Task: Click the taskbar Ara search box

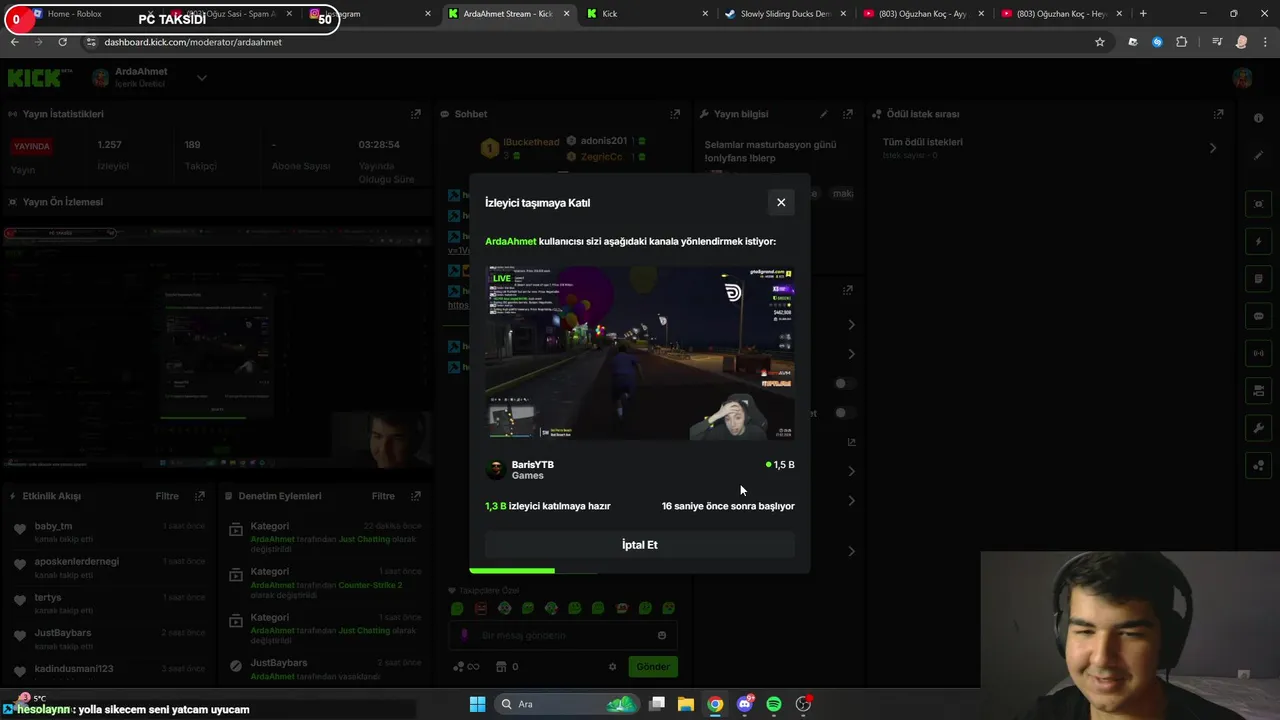Action: [x=568, y=704]
